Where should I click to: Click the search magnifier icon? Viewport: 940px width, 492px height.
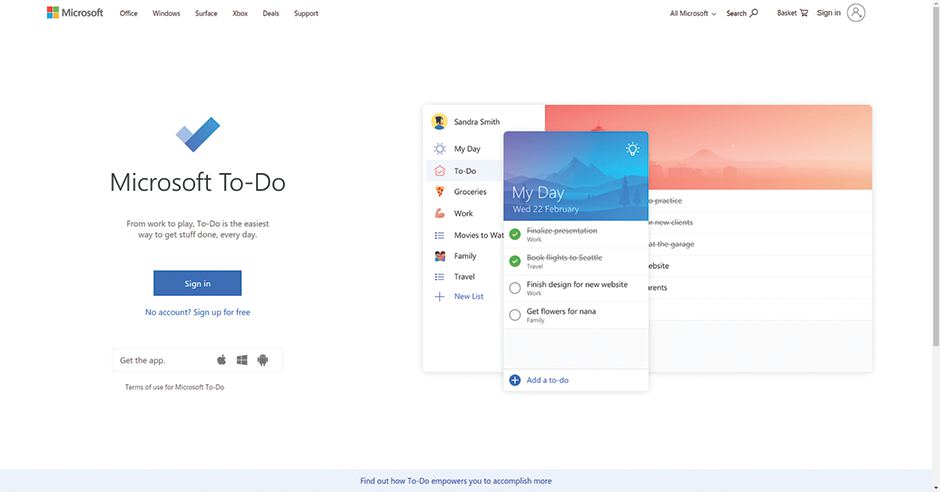pos(754,13)
